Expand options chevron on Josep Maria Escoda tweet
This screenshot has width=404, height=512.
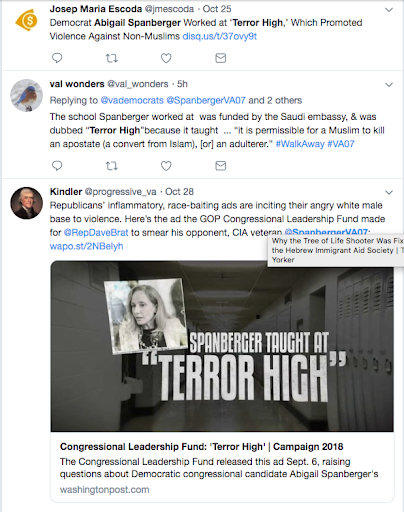(x=389, y=10)
